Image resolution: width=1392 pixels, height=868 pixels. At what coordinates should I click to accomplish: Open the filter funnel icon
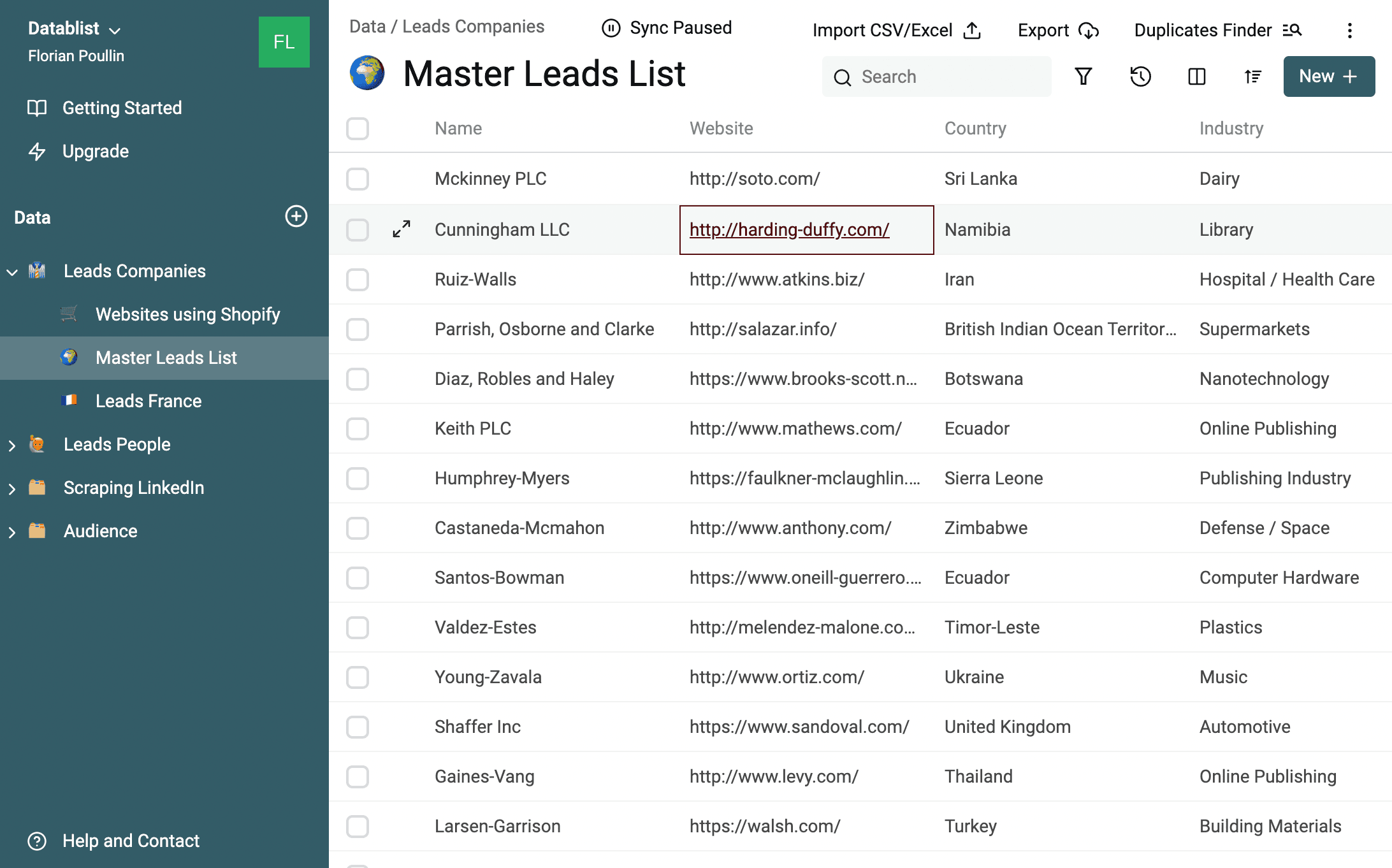[1084, 76]
